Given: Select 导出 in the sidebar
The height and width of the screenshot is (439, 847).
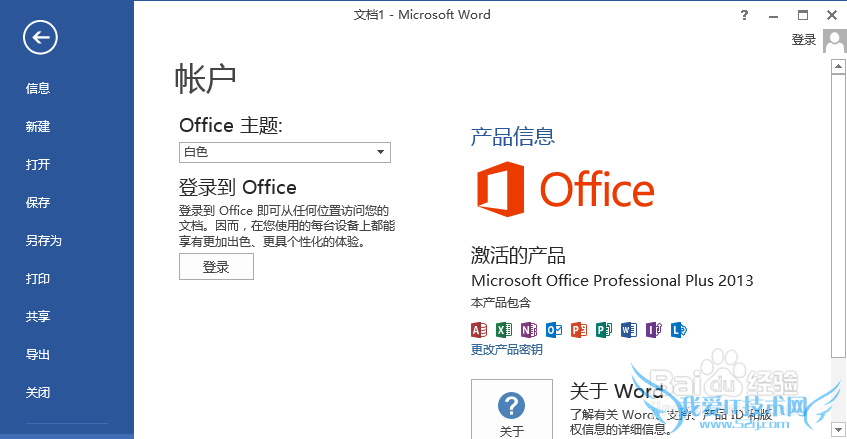Looking at the screenshot, I should 38,355.
